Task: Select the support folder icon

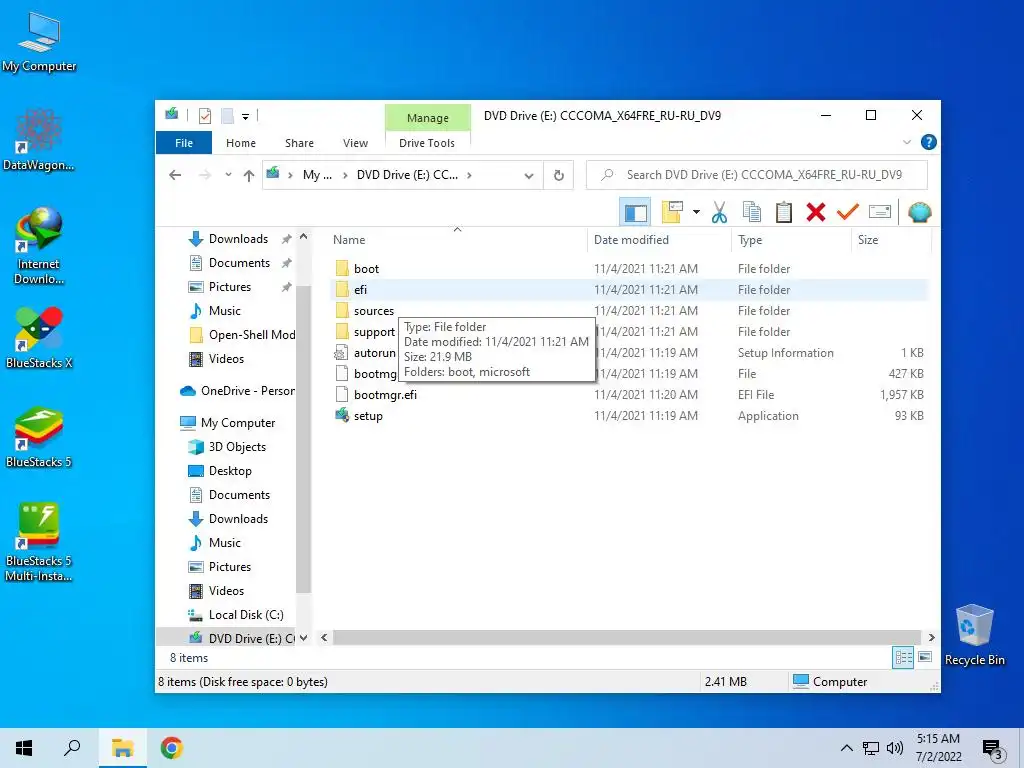Action: (342, 332)
